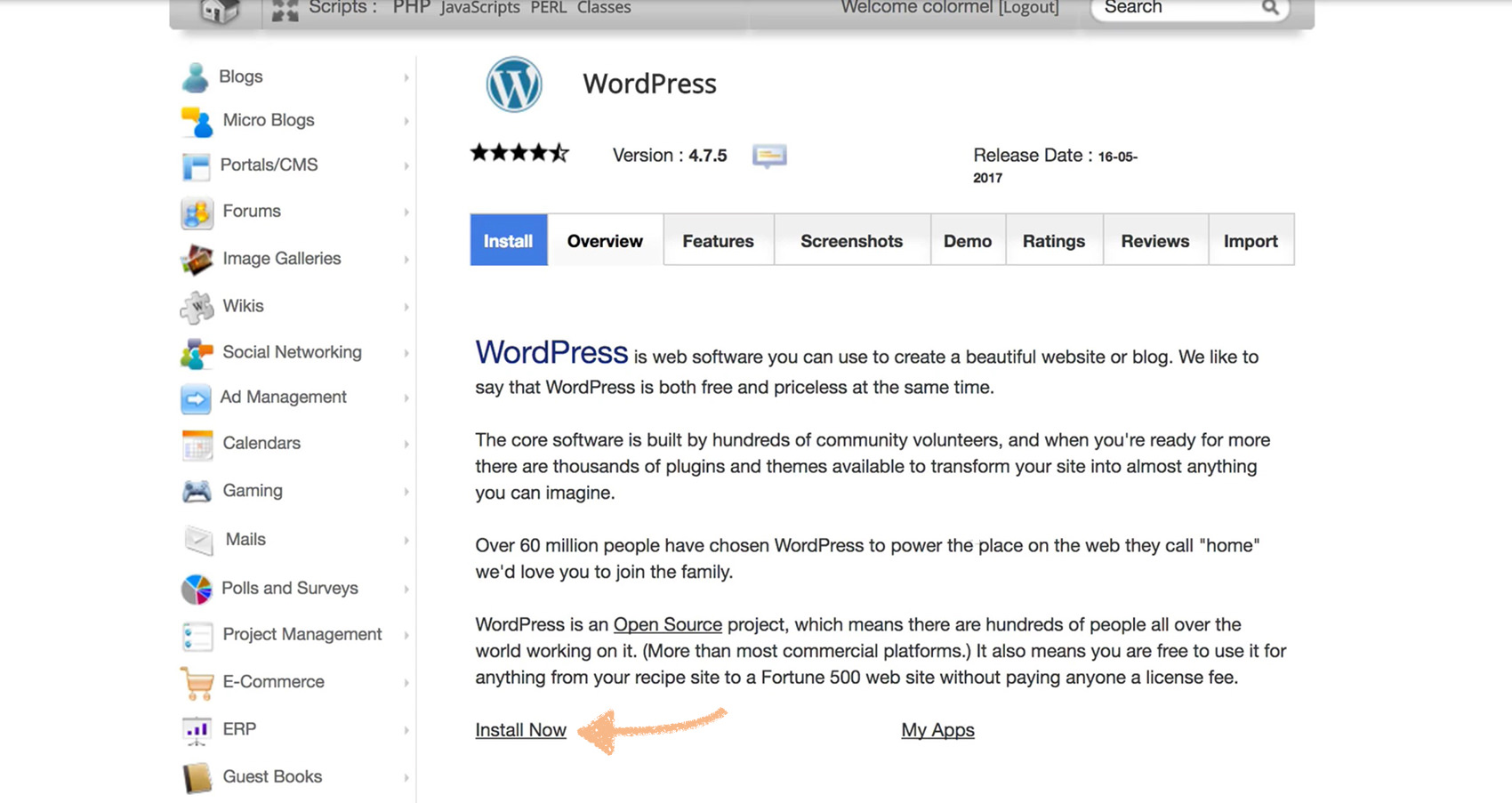
Task: Click the Install Now link
Action: 520,730
